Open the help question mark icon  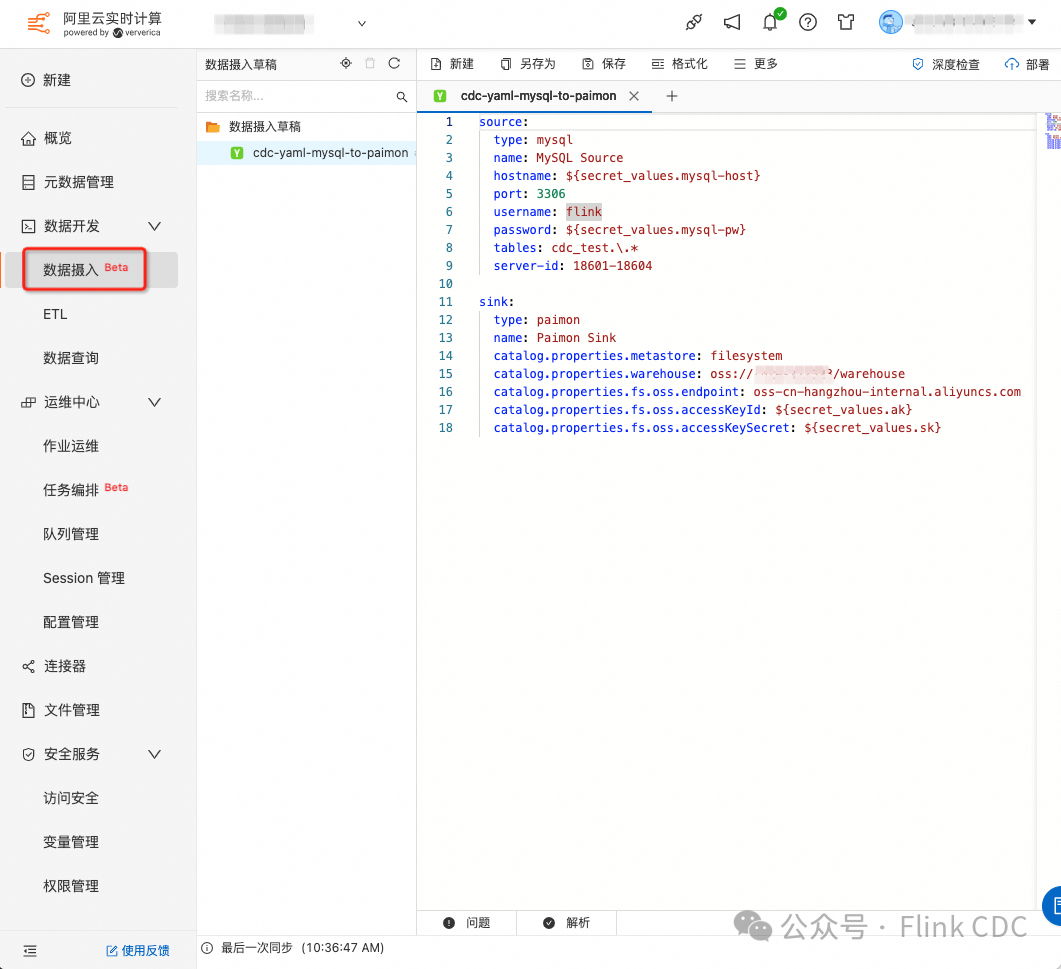tap(808, 22)
